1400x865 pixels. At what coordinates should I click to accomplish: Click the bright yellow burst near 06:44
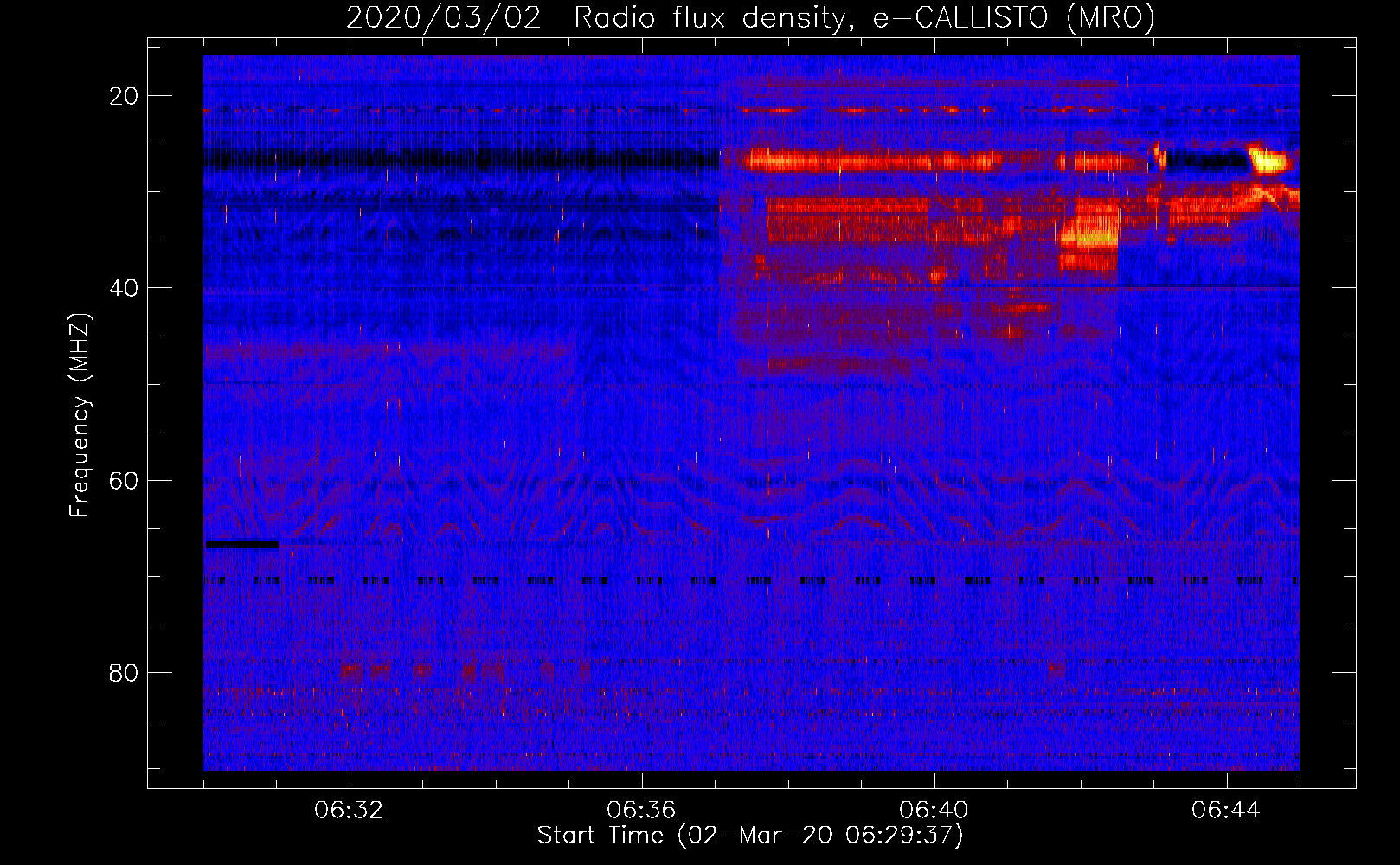pos(1268,160)
